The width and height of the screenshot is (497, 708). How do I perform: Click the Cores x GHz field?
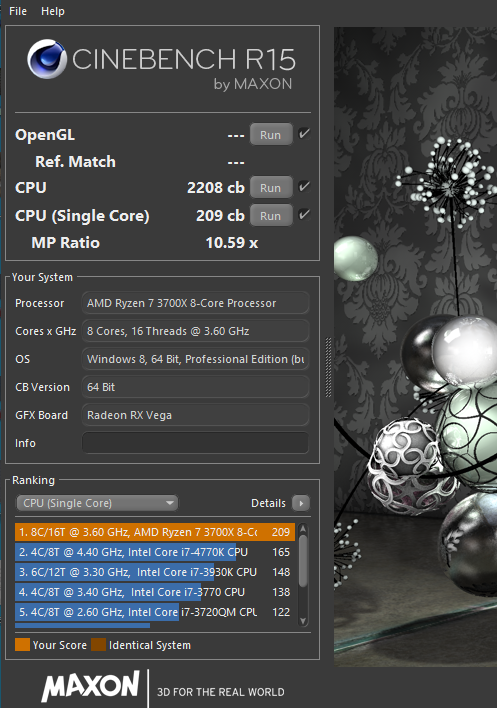pyautogui.click(x=195, y=331)
